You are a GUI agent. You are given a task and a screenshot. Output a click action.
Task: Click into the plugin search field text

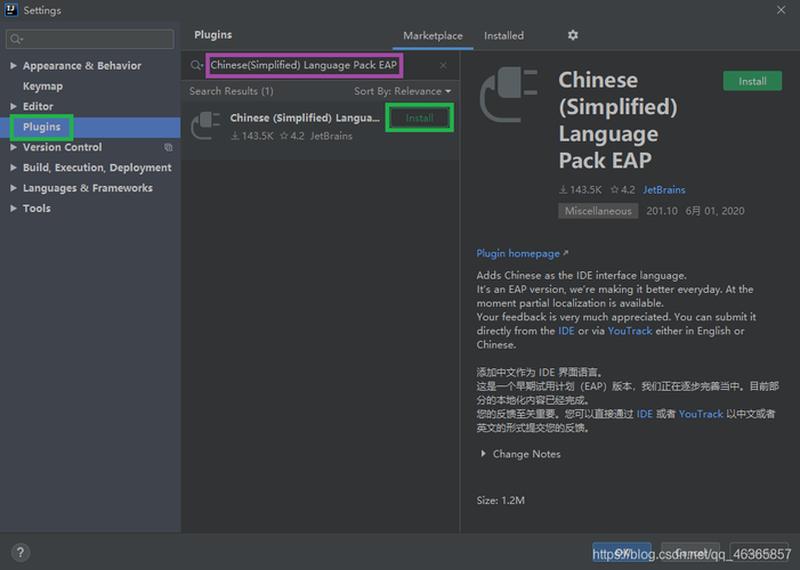point(304,65)
